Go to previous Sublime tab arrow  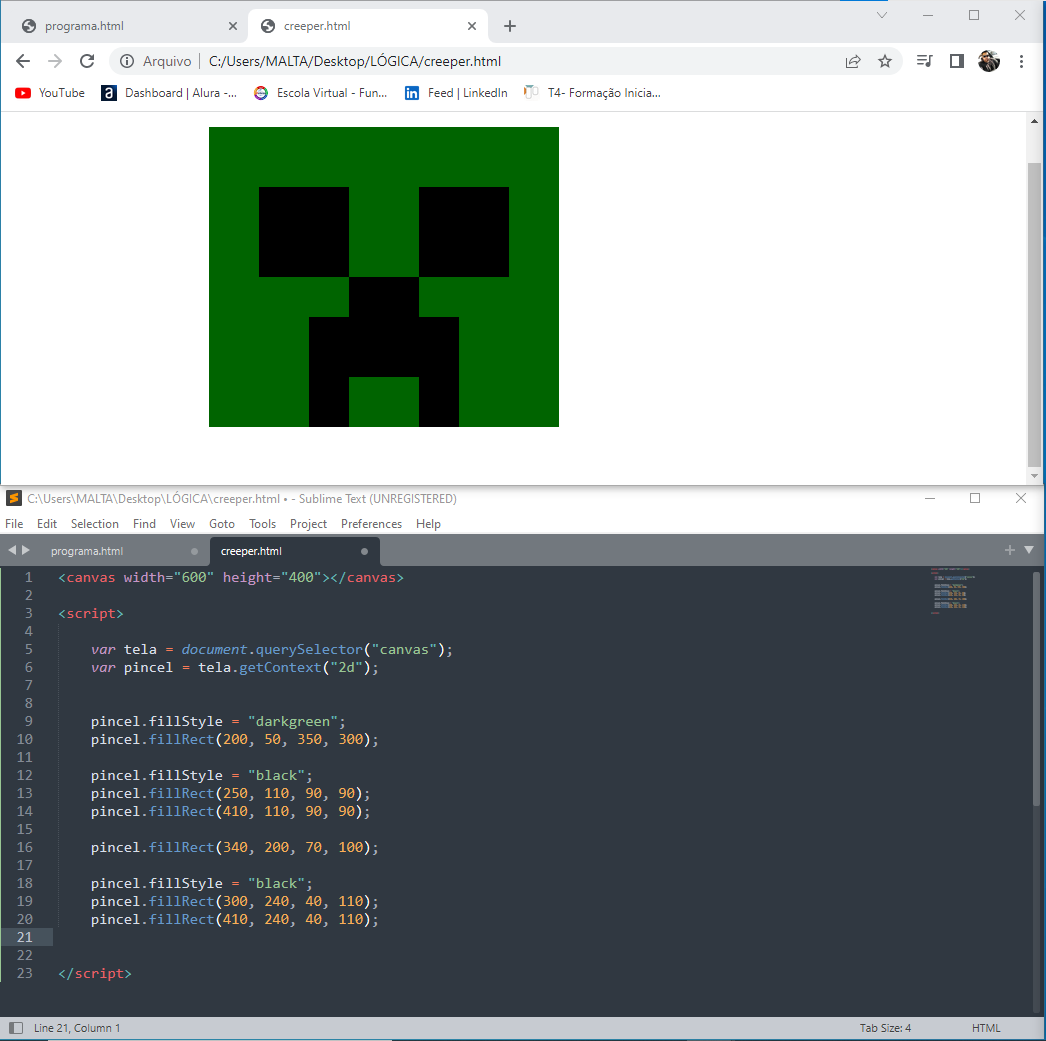click(11, 550)
